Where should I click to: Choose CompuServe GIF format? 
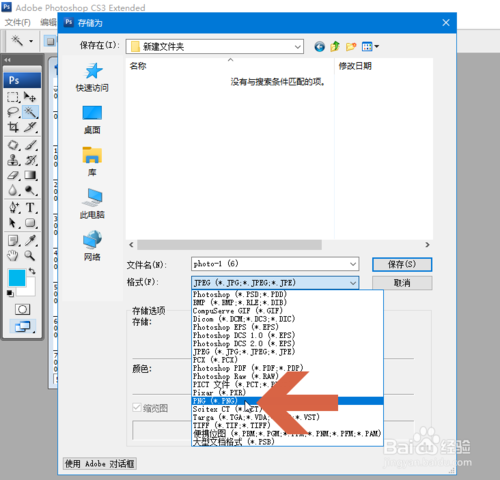point(288,311)
